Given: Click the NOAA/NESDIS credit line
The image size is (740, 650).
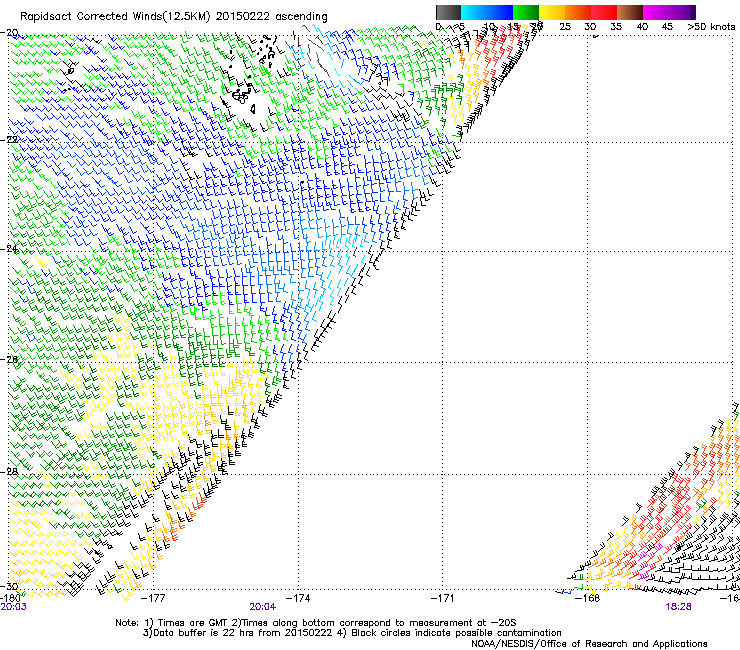Looking at the screenshot, I should point(589,644).
